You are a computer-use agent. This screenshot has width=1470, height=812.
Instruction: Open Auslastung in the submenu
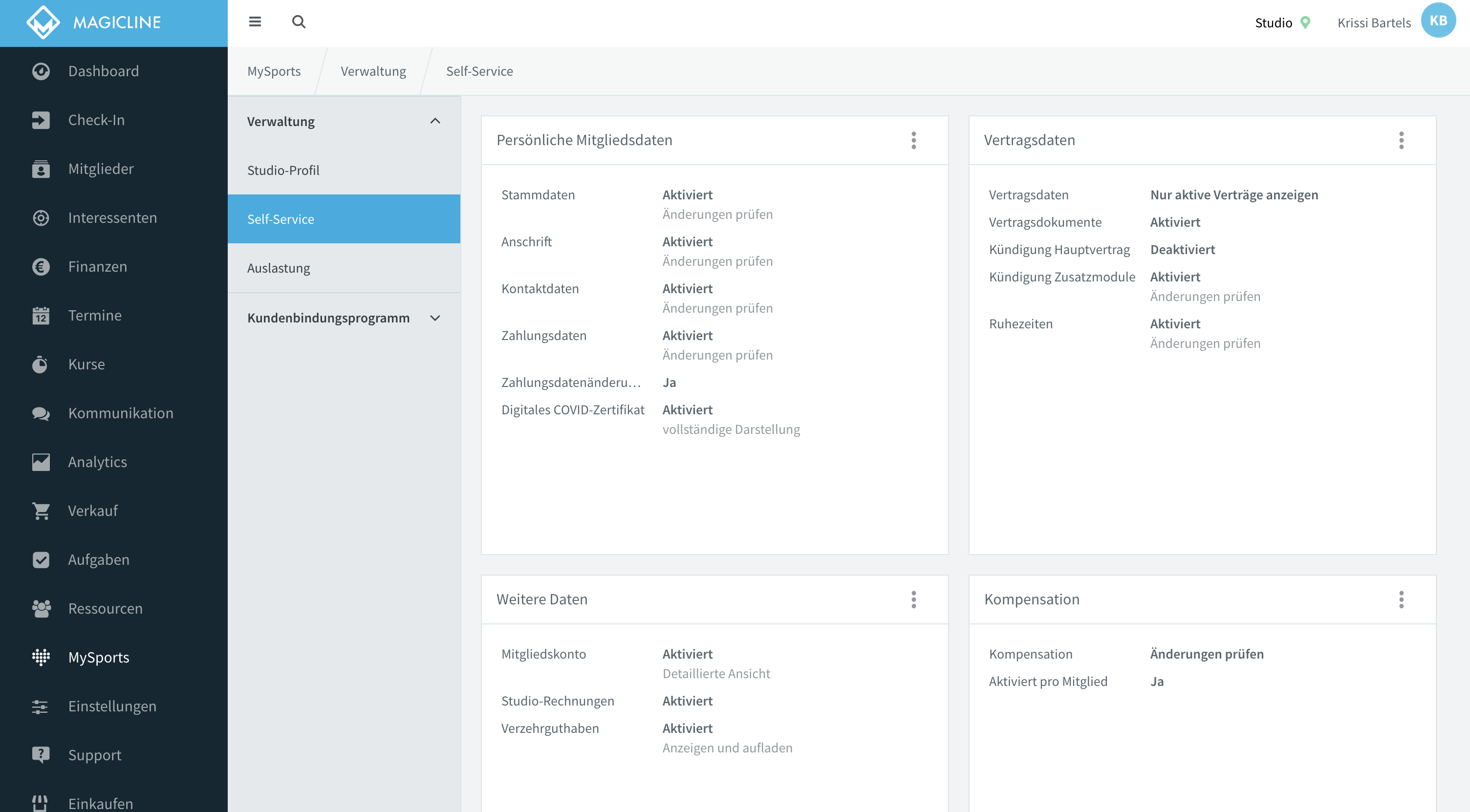pos(344,268)
